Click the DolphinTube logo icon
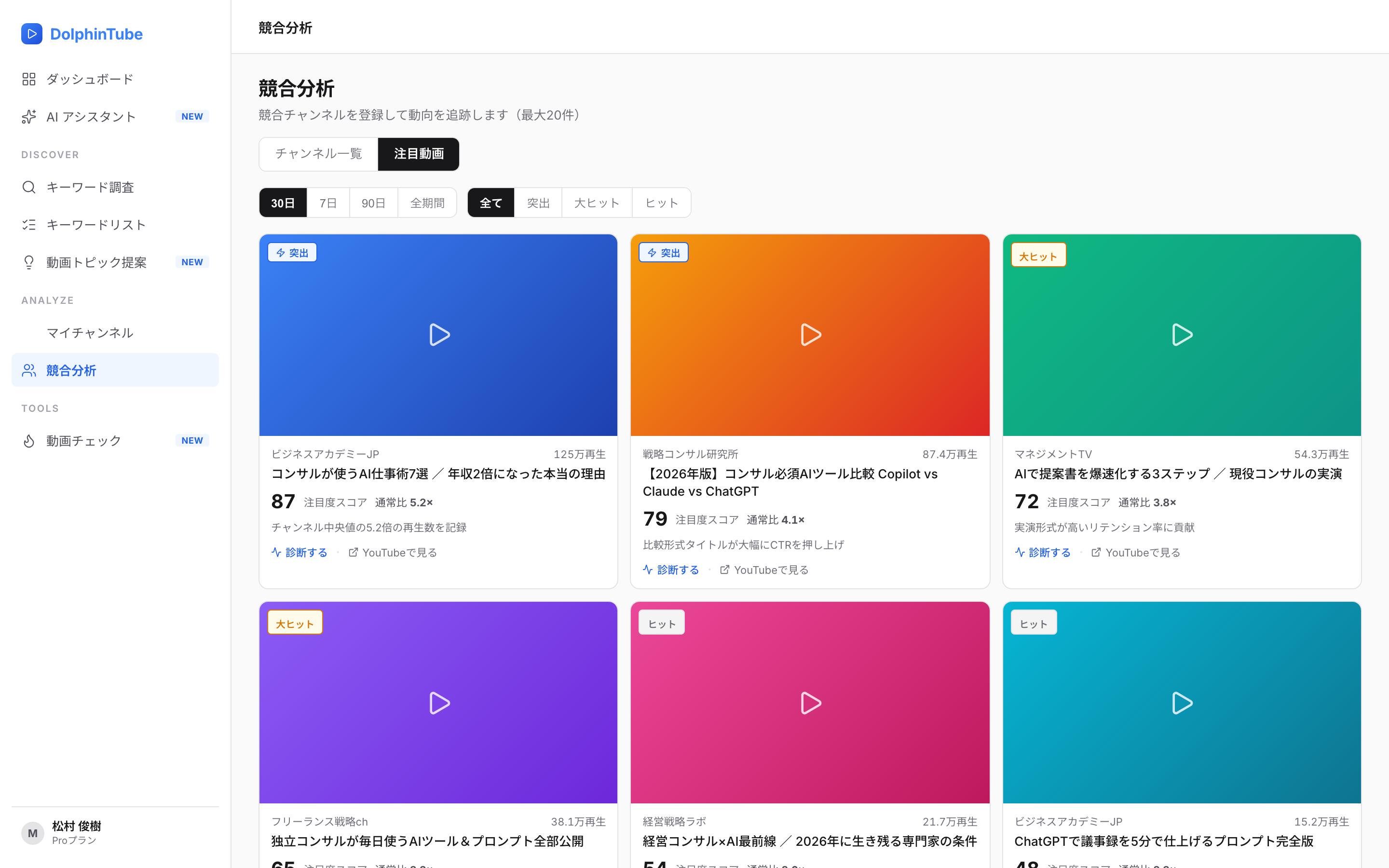Screen dimensions: 1389x868 coord(31,34)
